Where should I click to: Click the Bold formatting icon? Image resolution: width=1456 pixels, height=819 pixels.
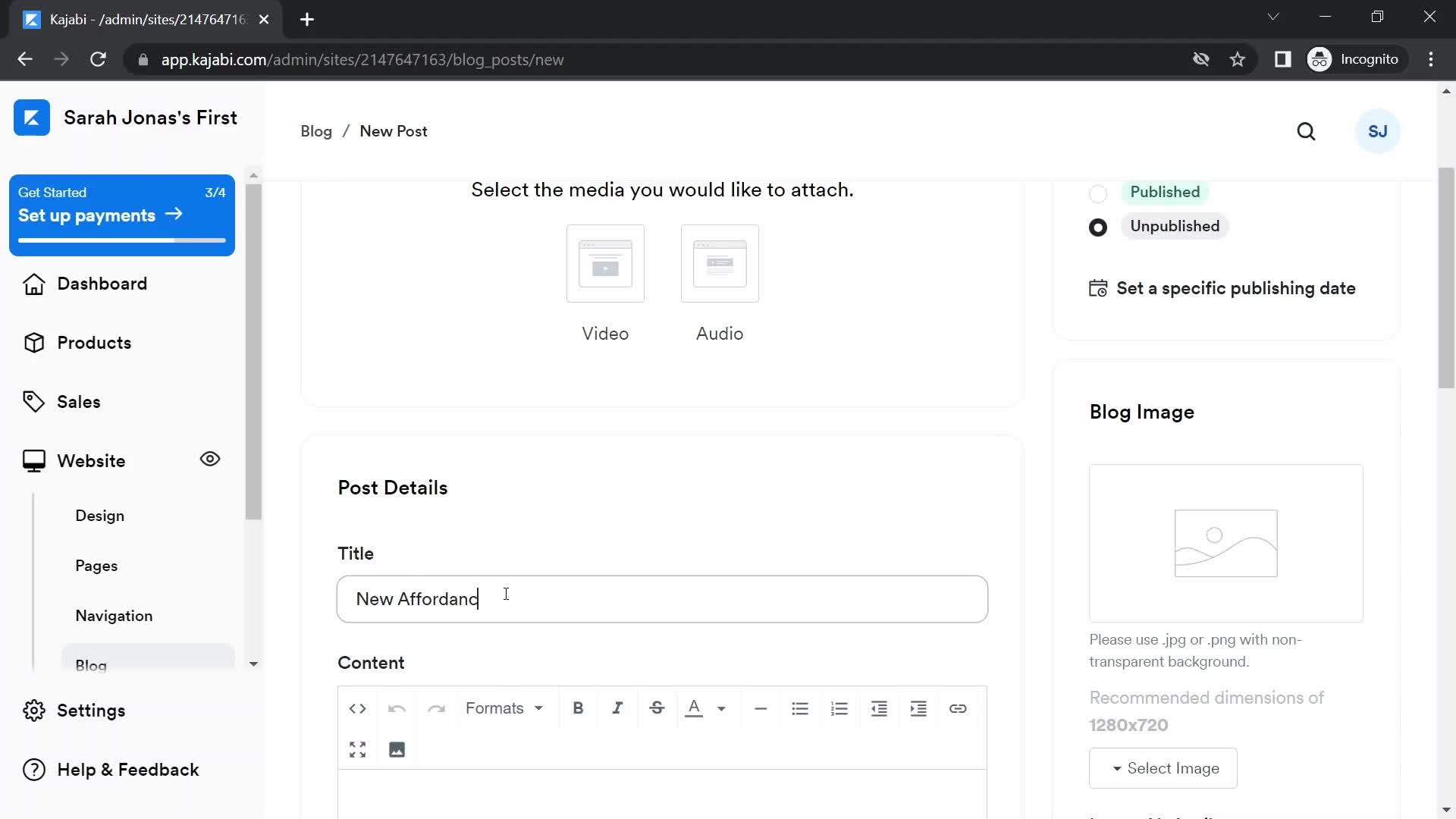point(577,708)
